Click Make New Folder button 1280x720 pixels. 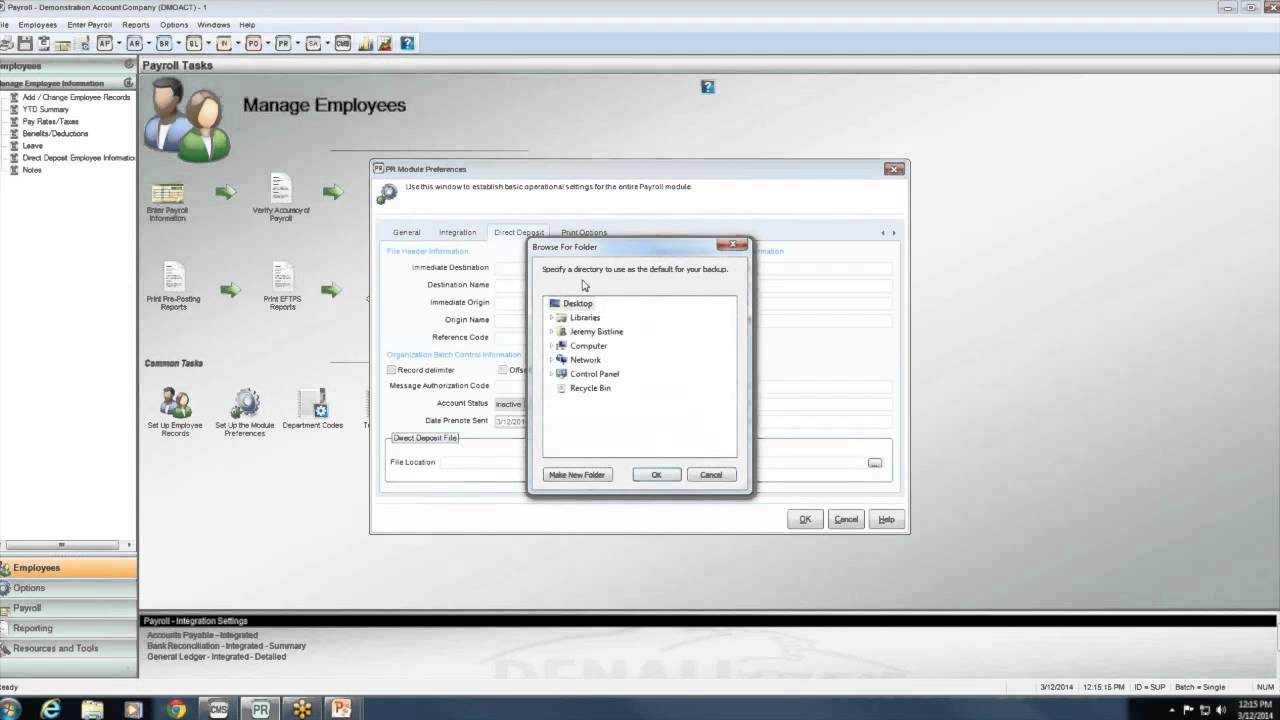tap(577, 475)
